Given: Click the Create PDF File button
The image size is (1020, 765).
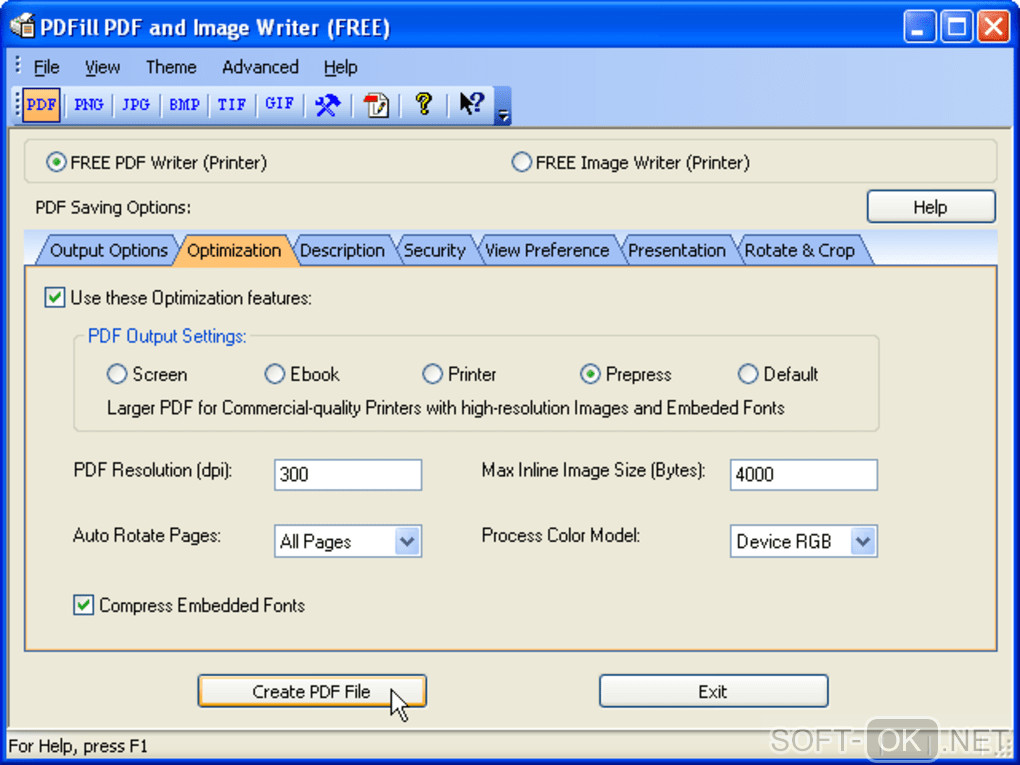Looking at the screenshot, I should (312, 691).
